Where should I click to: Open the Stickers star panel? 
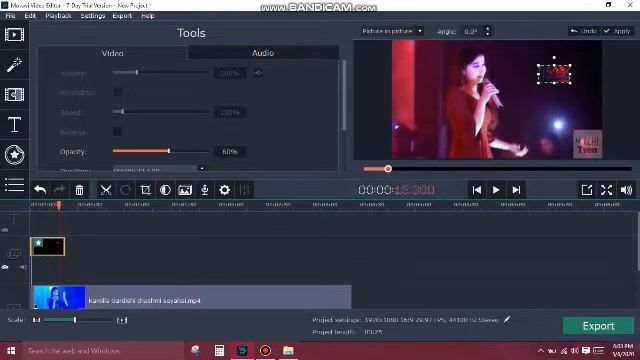[14, 155]
